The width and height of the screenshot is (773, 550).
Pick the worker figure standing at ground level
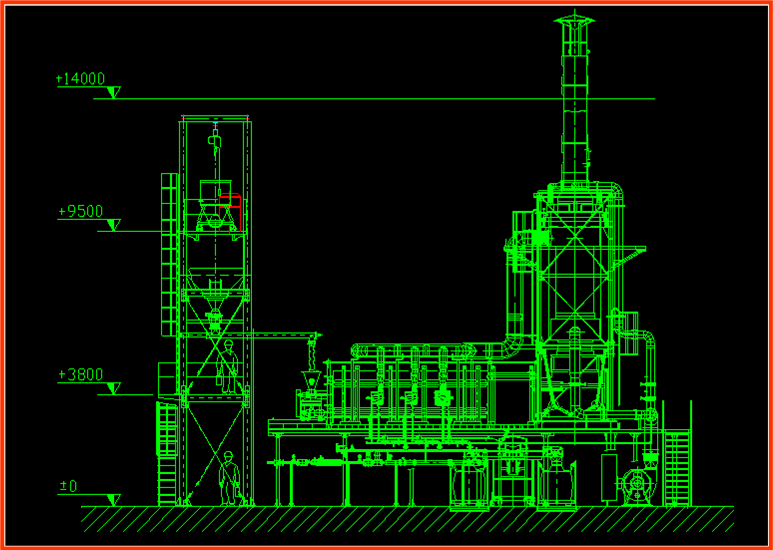coord(229,478)
